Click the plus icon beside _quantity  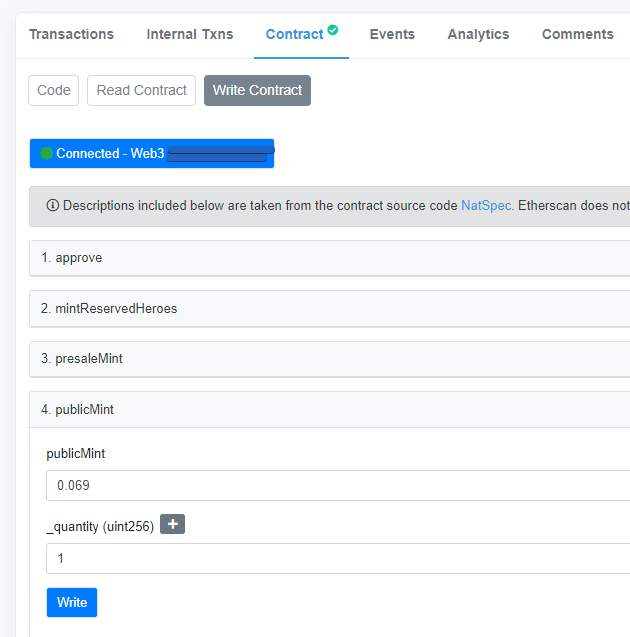coord(173,524)
